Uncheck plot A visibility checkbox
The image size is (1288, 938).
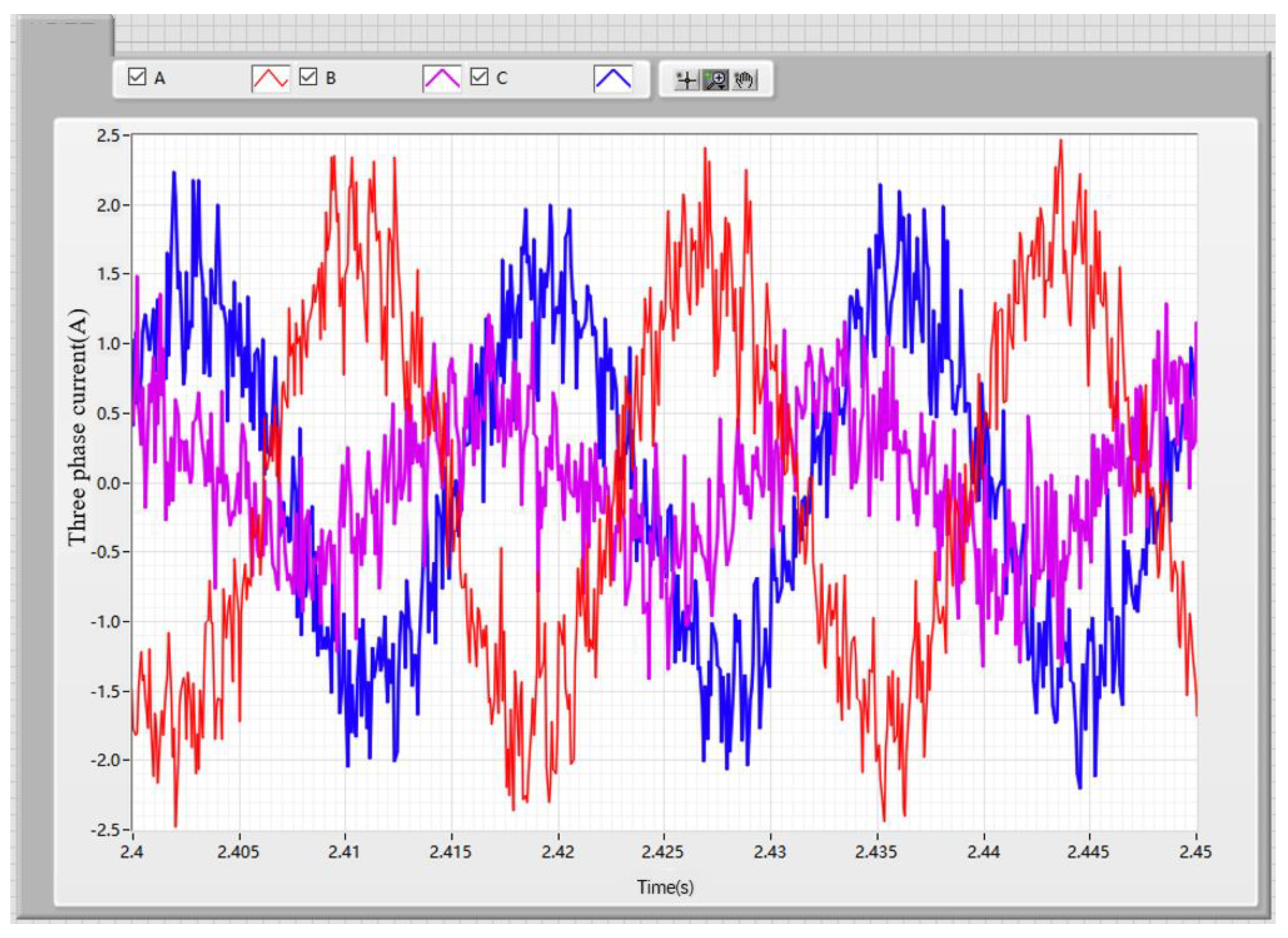(x=137, y=77)
